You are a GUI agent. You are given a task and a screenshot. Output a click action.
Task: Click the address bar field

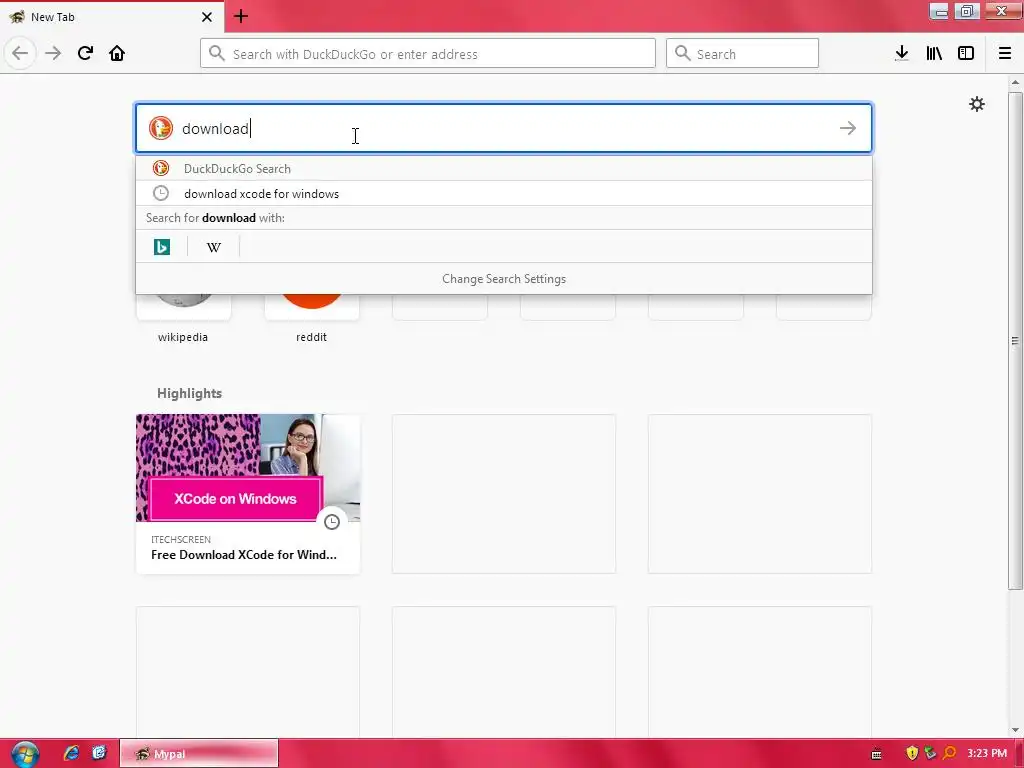[x=428, y=54]
